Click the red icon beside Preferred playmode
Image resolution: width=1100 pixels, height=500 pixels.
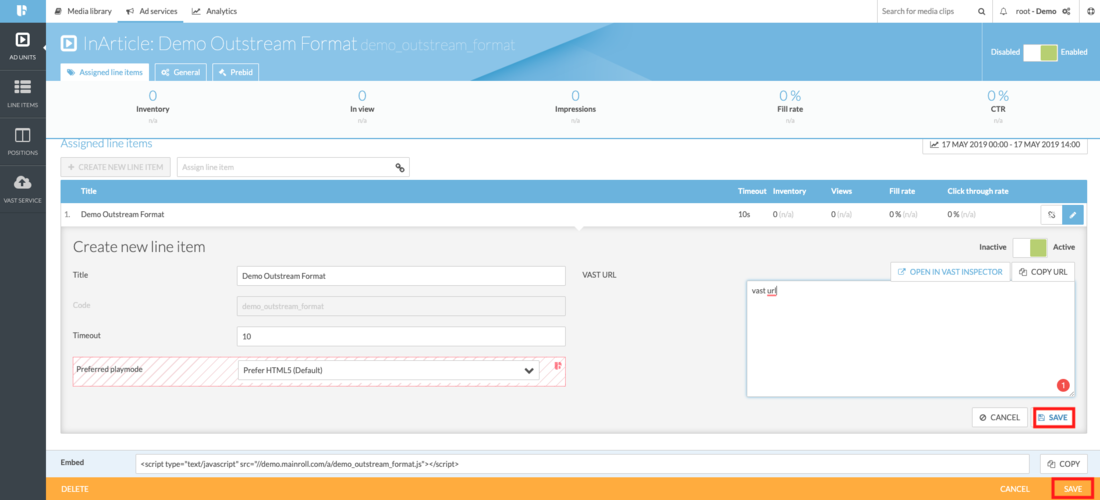(558, 365)
